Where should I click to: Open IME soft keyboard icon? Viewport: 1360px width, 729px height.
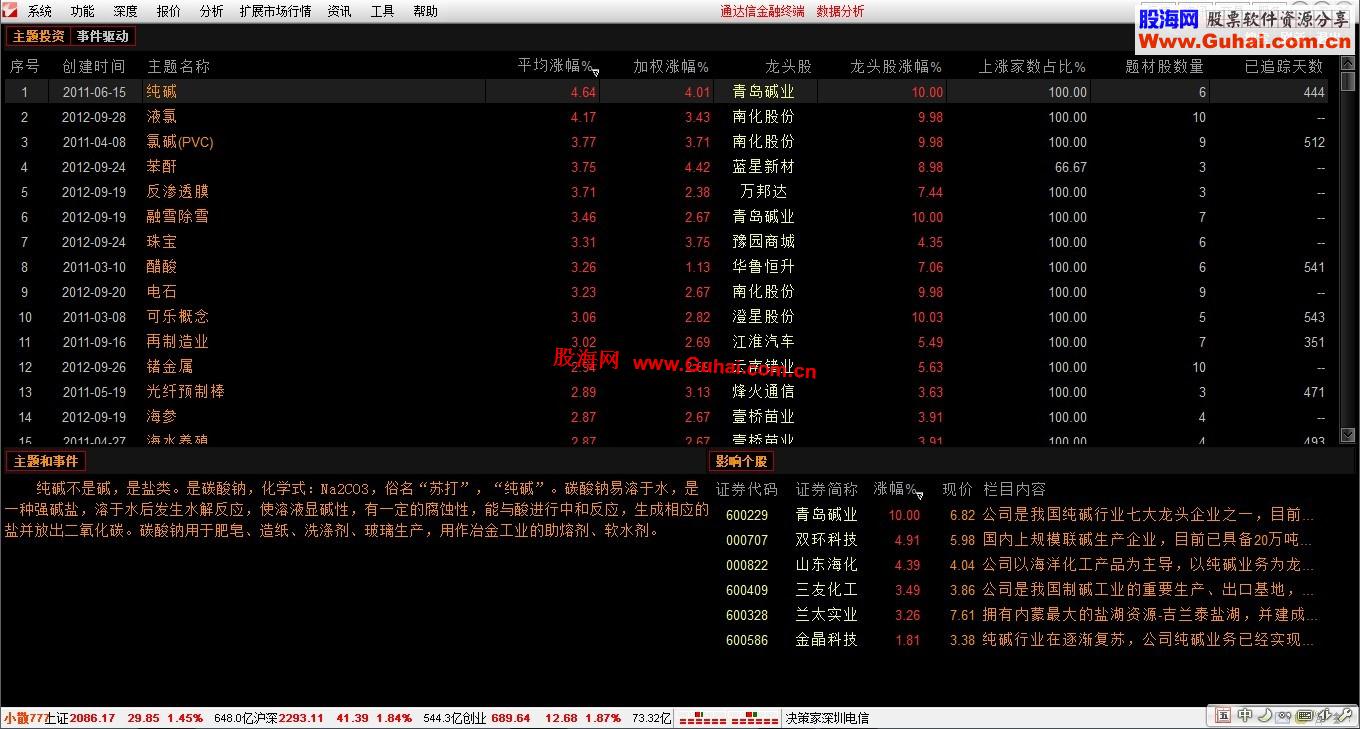coord(1305,716)
